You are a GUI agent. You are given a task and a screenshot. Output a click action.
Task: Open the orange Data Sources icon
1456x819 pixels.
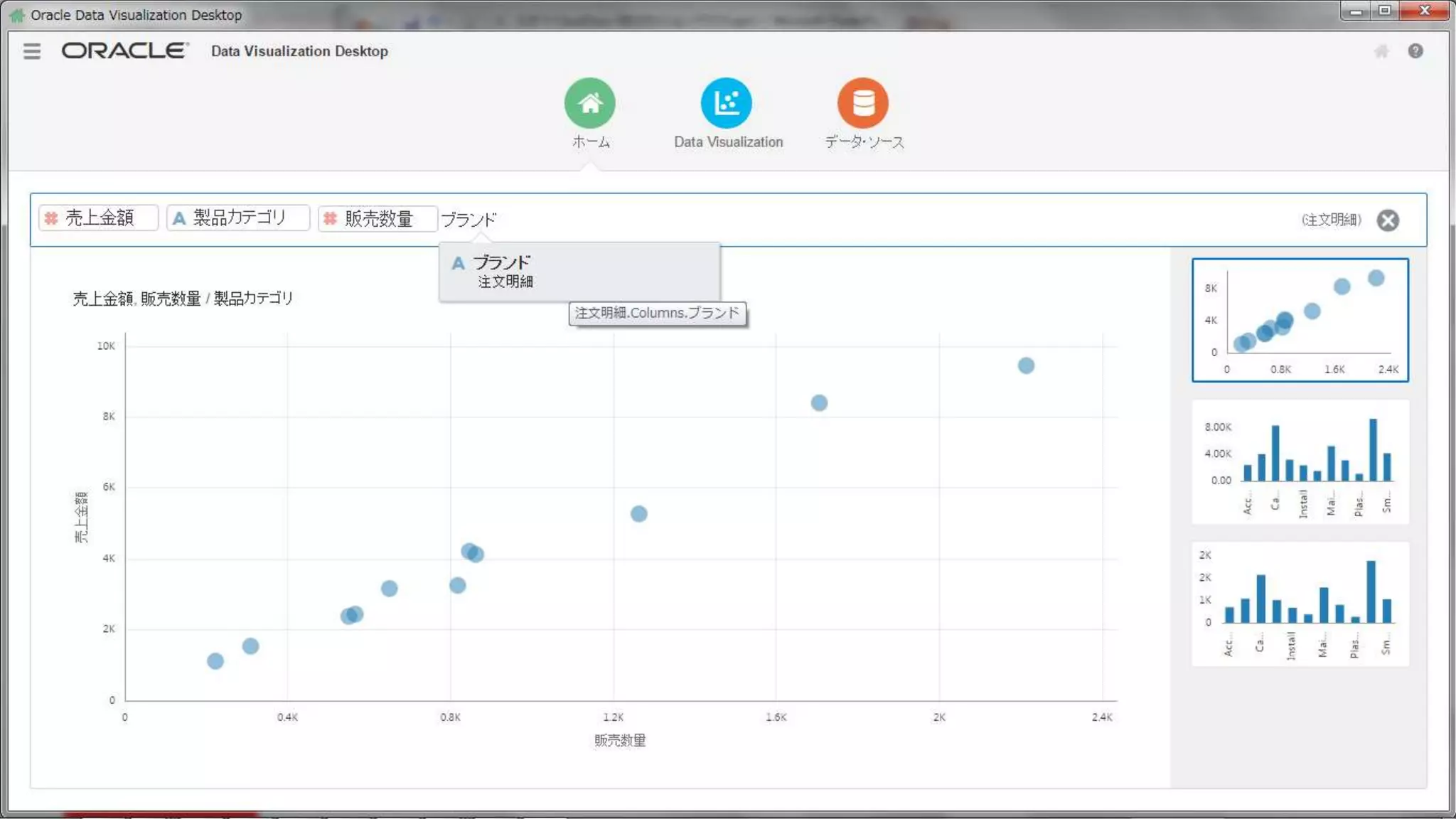pos(862,103)
